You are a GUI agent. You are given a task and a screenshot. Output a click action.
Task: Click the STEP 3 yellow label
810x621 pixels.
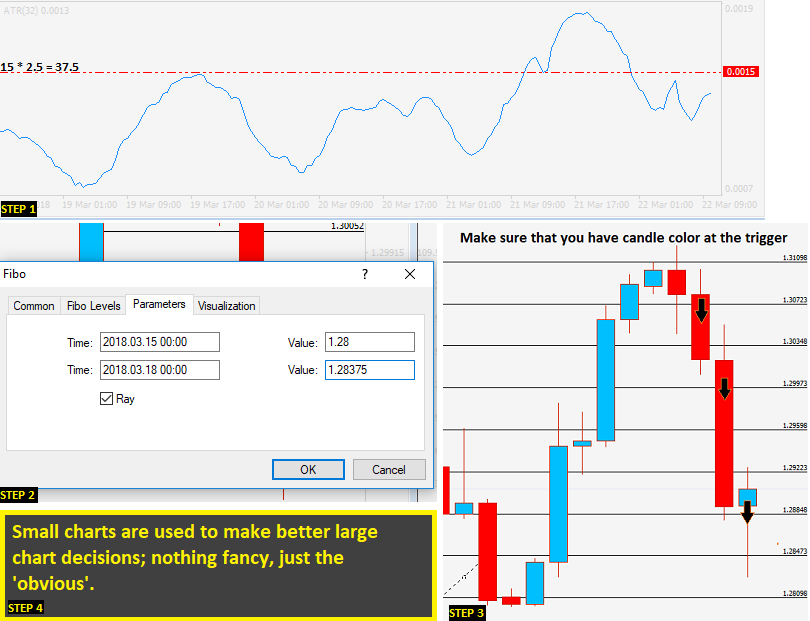[466, 613]
